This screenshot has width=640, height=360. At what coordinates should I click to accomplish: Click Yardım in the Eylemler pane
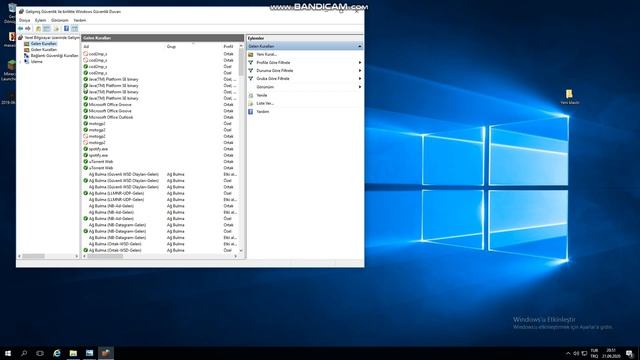click(304, 111)
